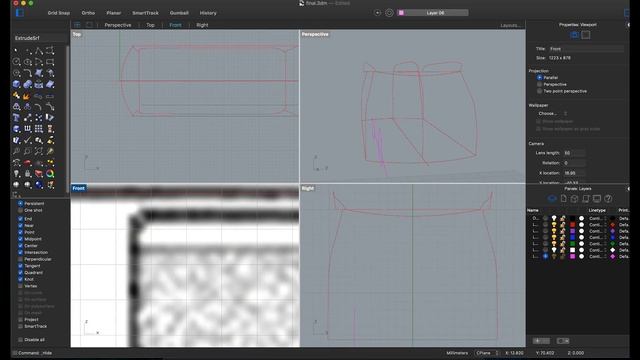Open the Help panel question-mark icon
The image size is (640, 360).
point(608,198)
